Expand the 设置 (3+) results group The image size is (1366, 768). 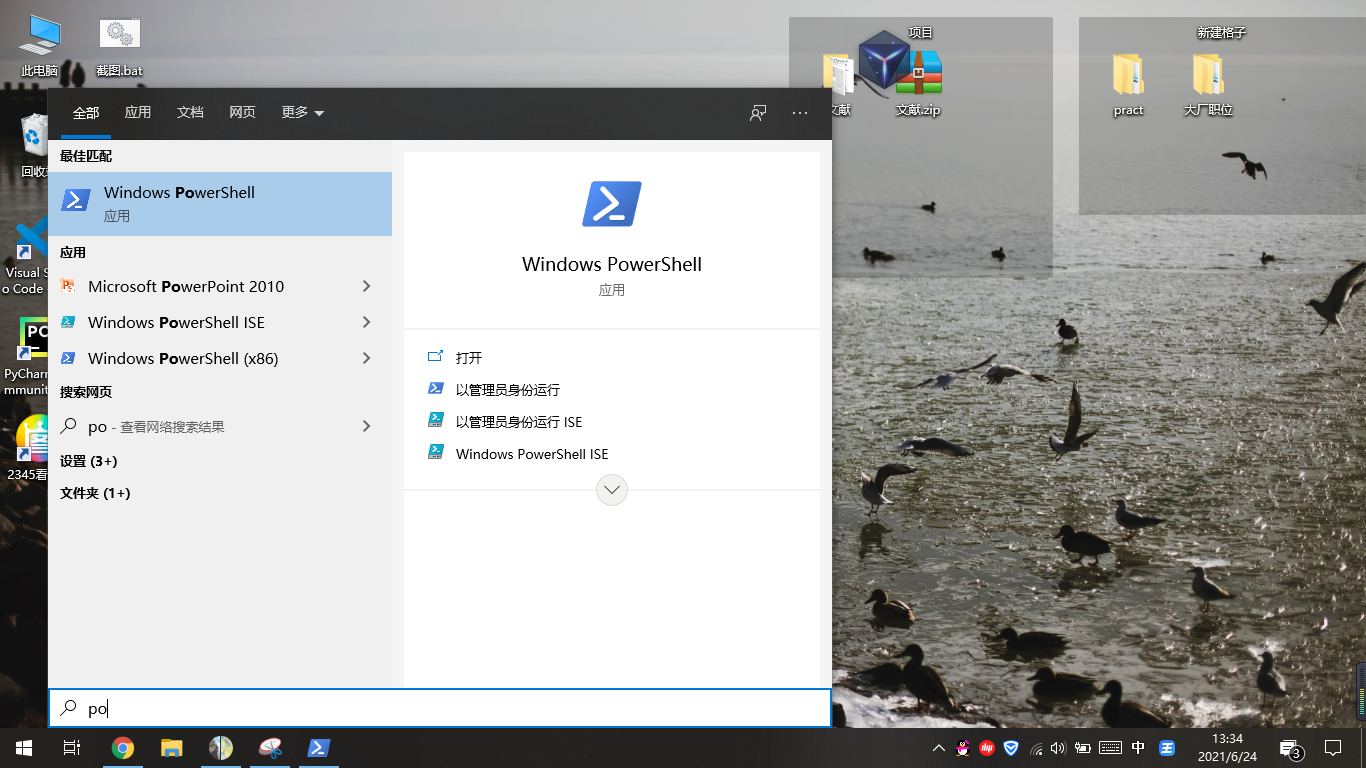89,461
